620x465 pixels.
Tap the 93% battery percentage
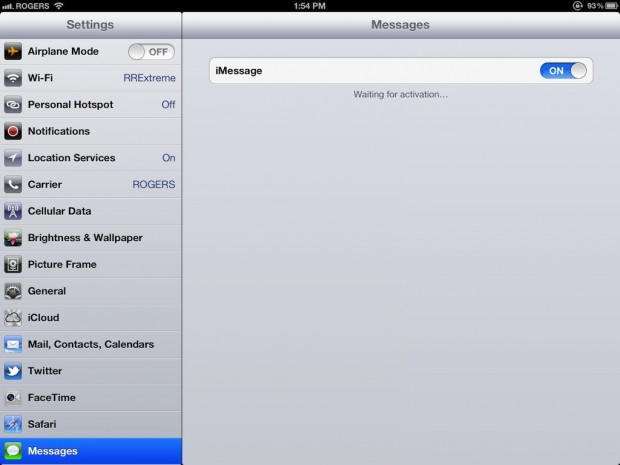tap(595, 6)
